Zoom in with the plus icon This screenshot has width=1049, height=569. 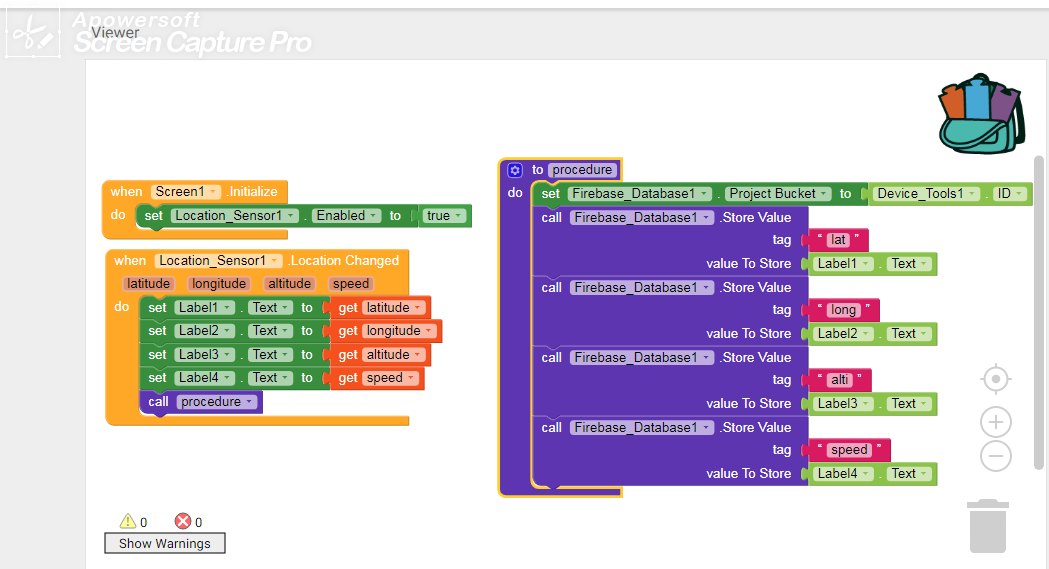(x=995, y=422)
